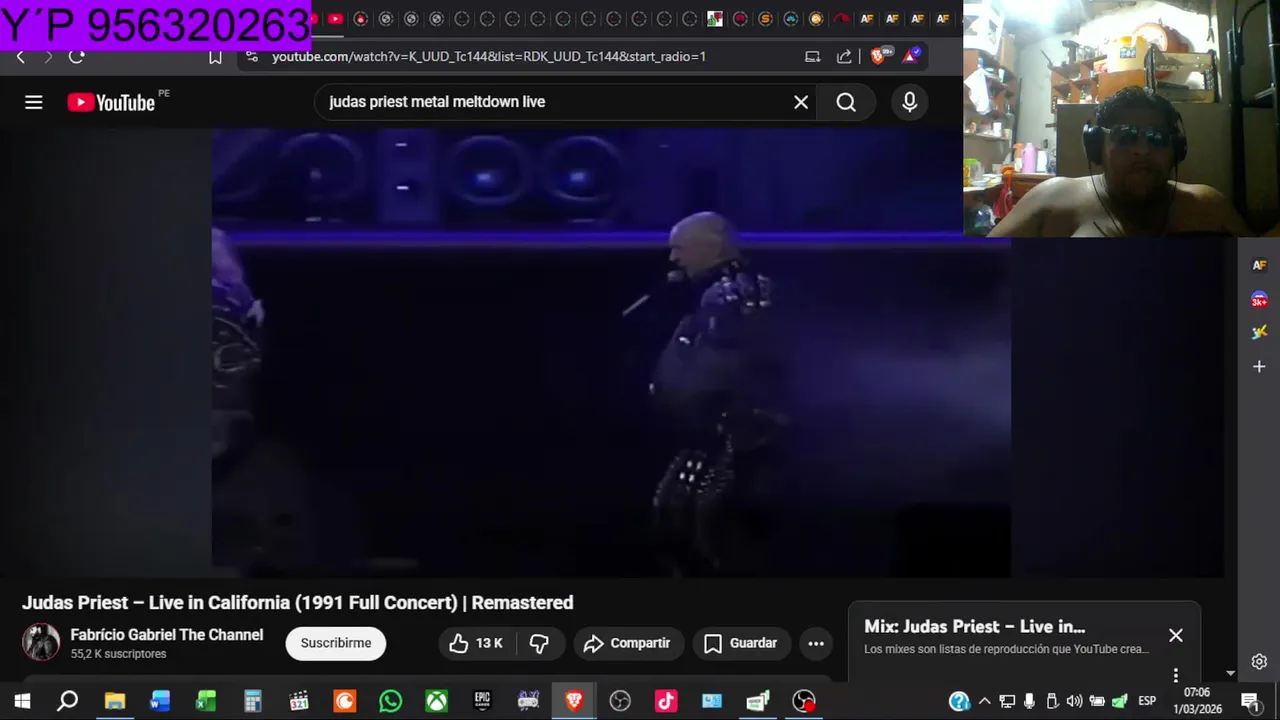Image resolution: width=1280 pixels, height=720 pixels.
Task: Switch to the Brave browser taskbar icon
Action: click(x=574, y=701)
